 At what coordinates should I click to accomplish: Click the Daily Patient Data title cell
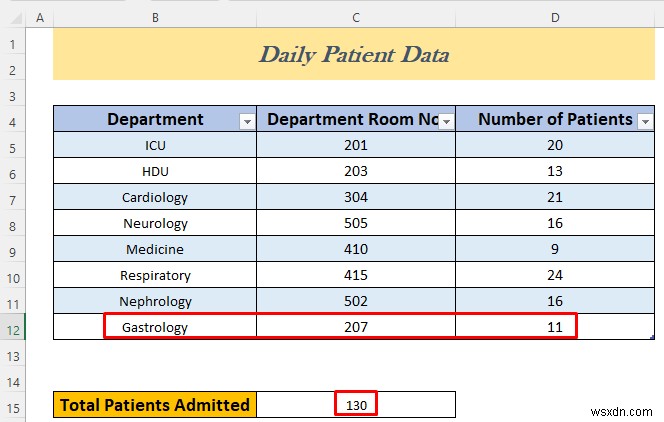point(354,55)
